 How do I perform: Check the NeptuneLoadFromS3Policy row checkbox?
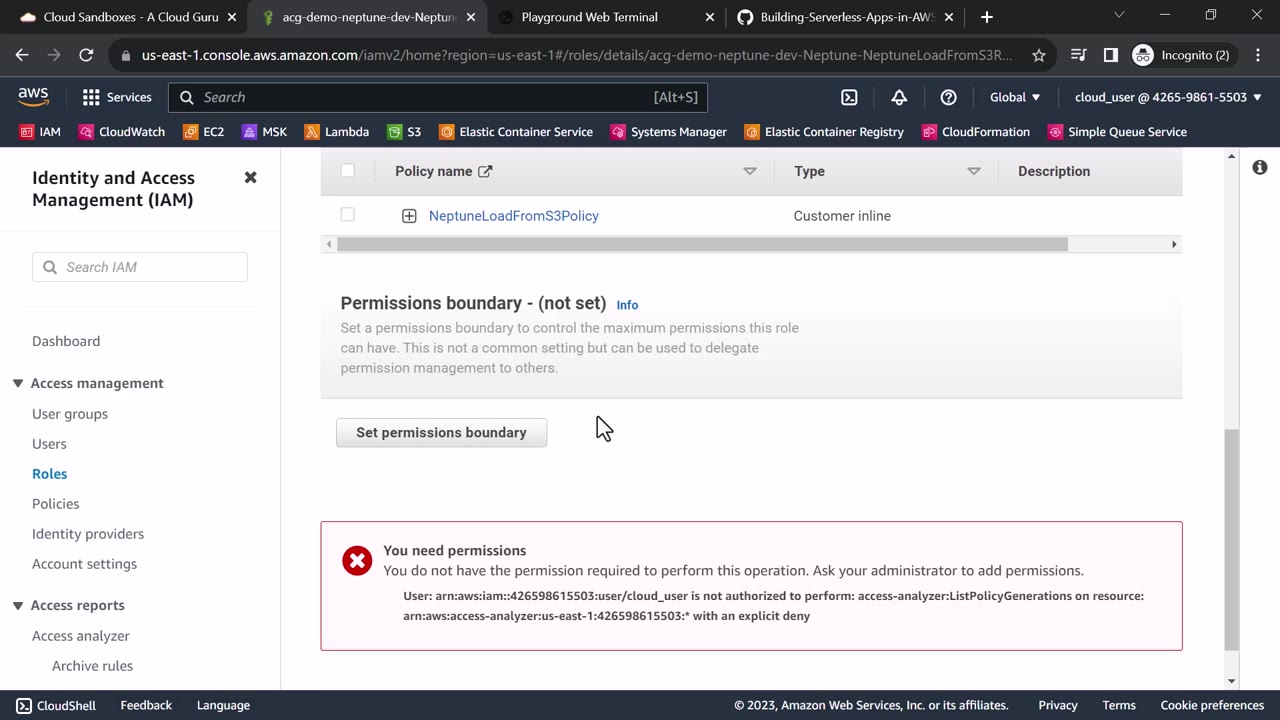click(347, 214)
